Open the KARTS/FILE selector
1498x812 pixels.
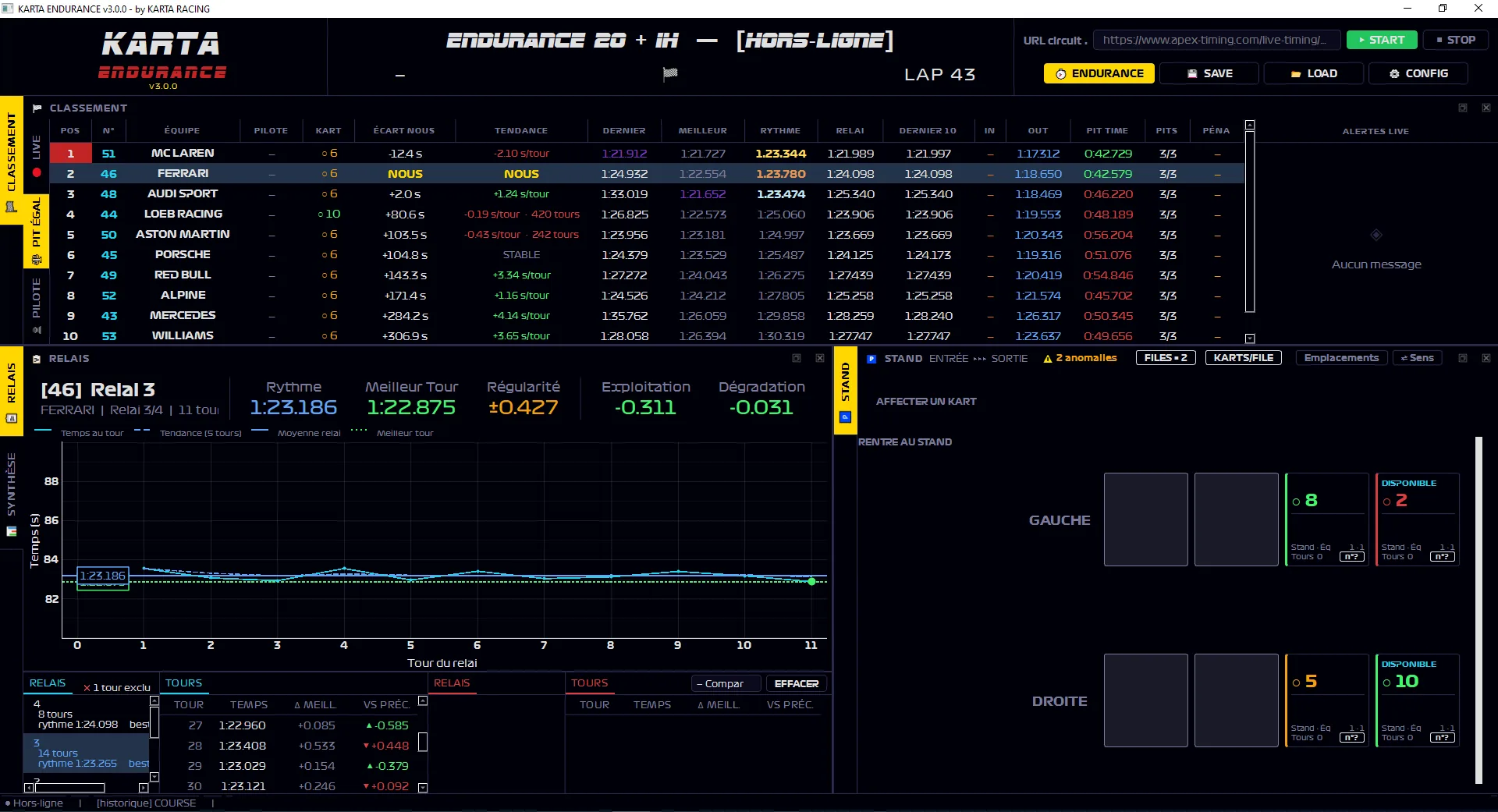coord(1244,358)
